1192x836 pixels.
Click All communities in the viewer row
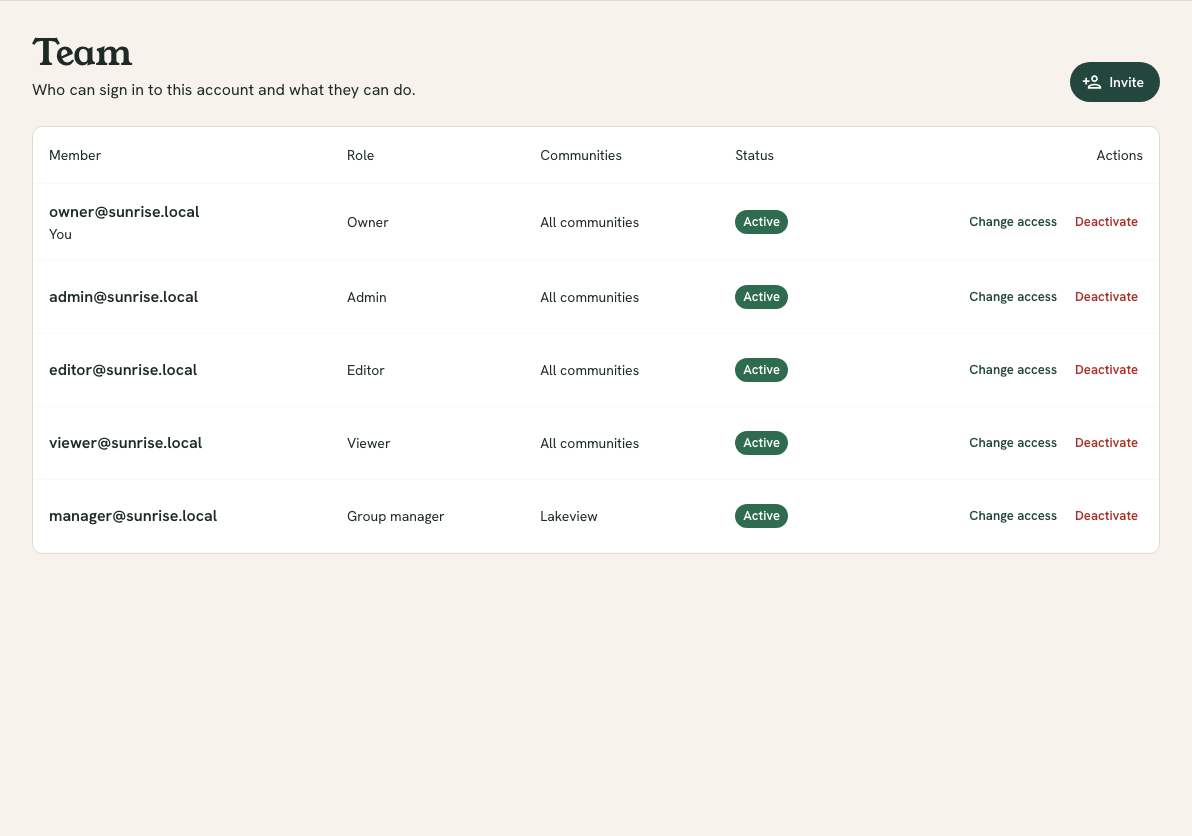(589, 444)
